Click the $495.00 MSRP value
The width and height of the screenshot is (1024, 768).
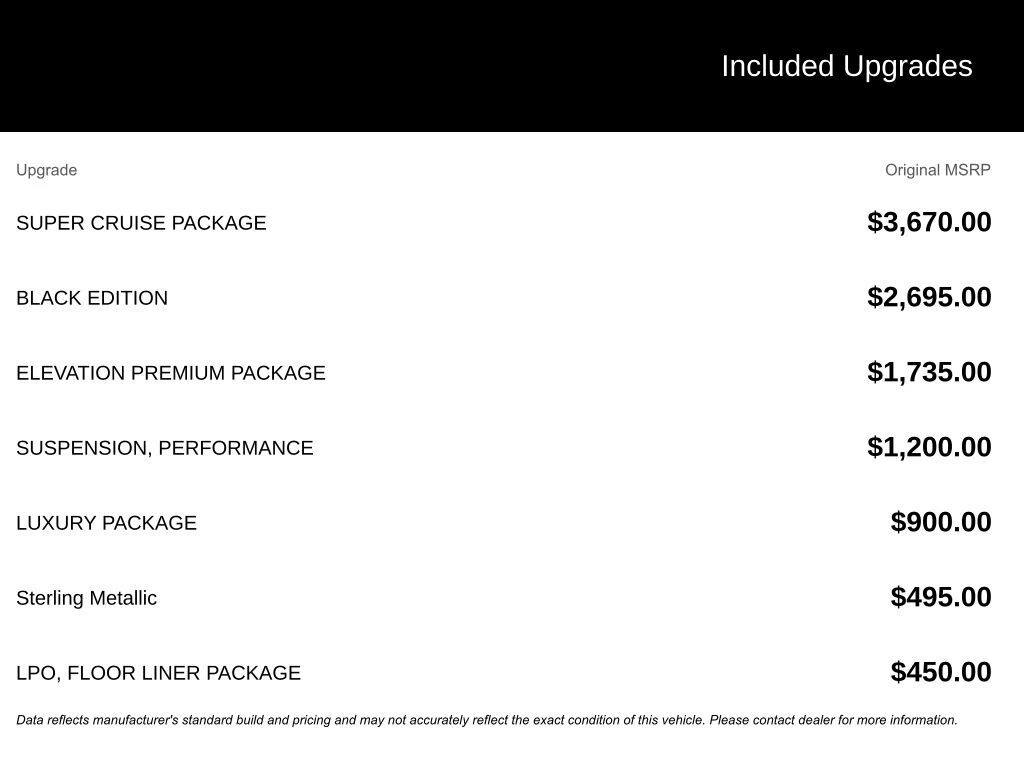click(x=941, y=597)
